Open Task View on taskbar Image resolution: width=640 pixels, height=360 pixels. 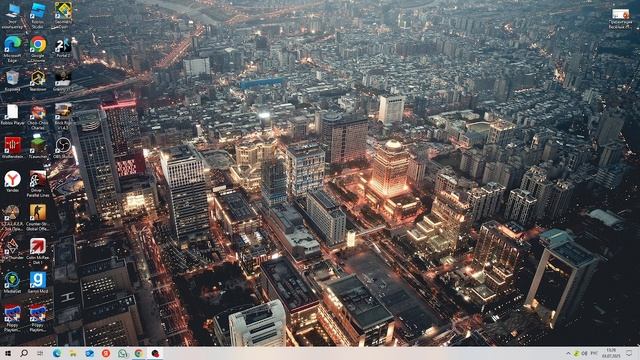[40, 353]
